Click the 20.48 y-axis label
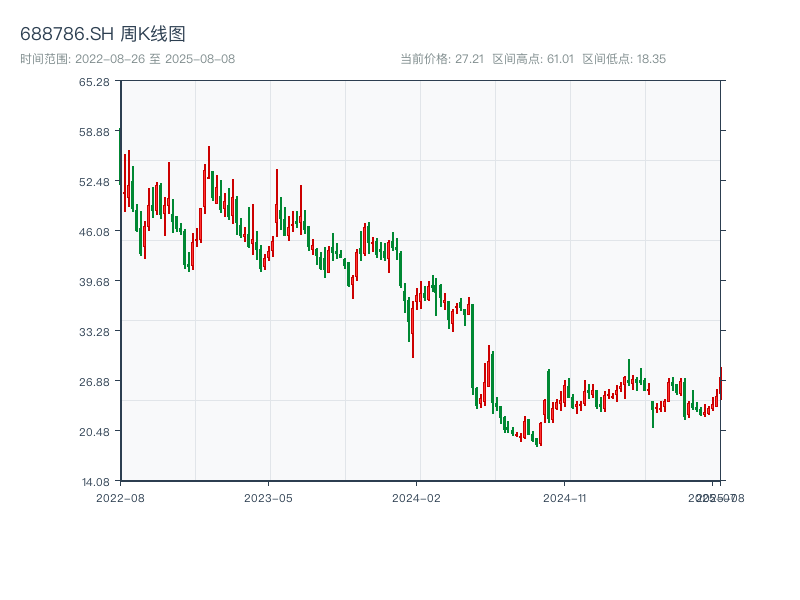The width and height of the screenshot is (800, 600). pos(94,432)
